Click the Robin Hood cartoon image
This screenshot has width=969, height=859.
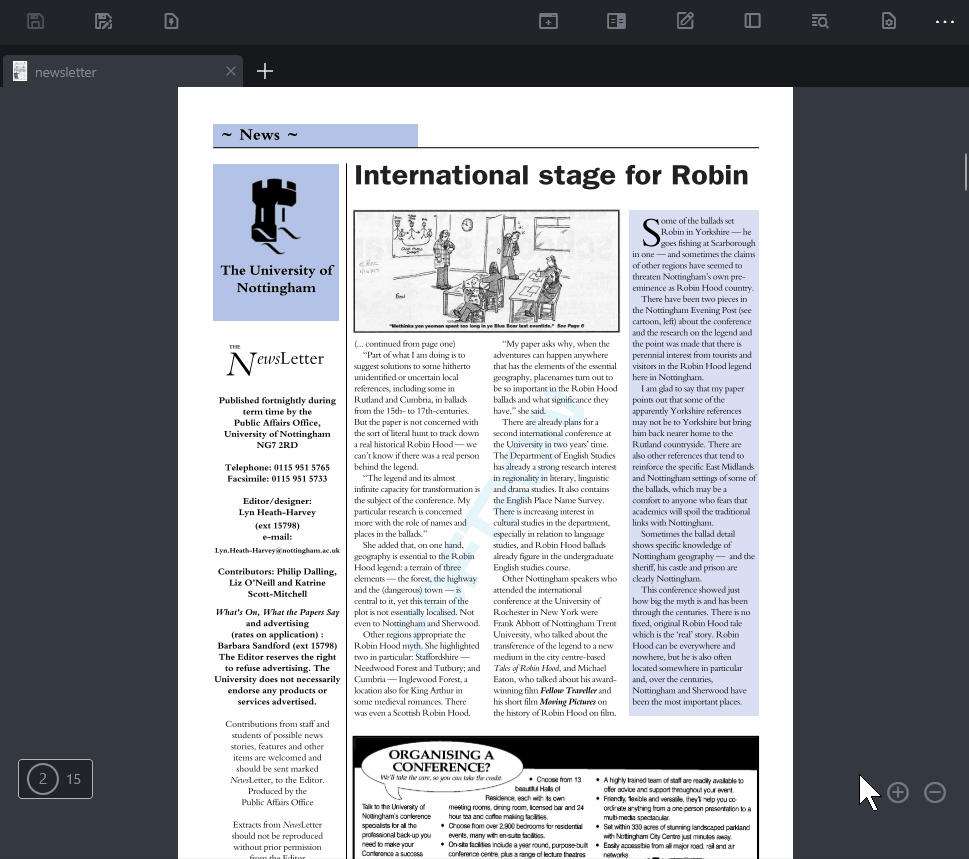tap(486, 271)
